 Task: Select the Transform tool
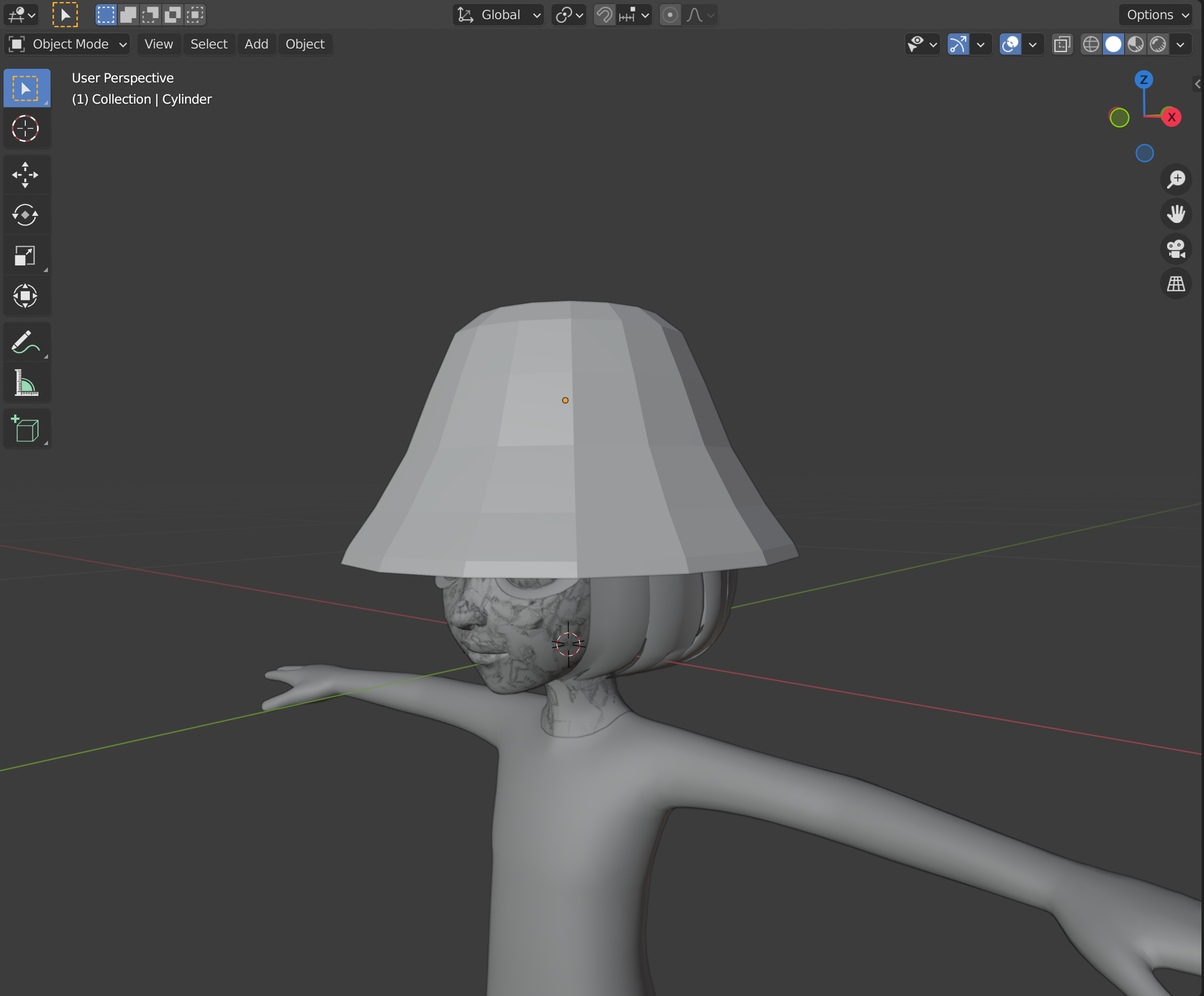tap(26, 296)
